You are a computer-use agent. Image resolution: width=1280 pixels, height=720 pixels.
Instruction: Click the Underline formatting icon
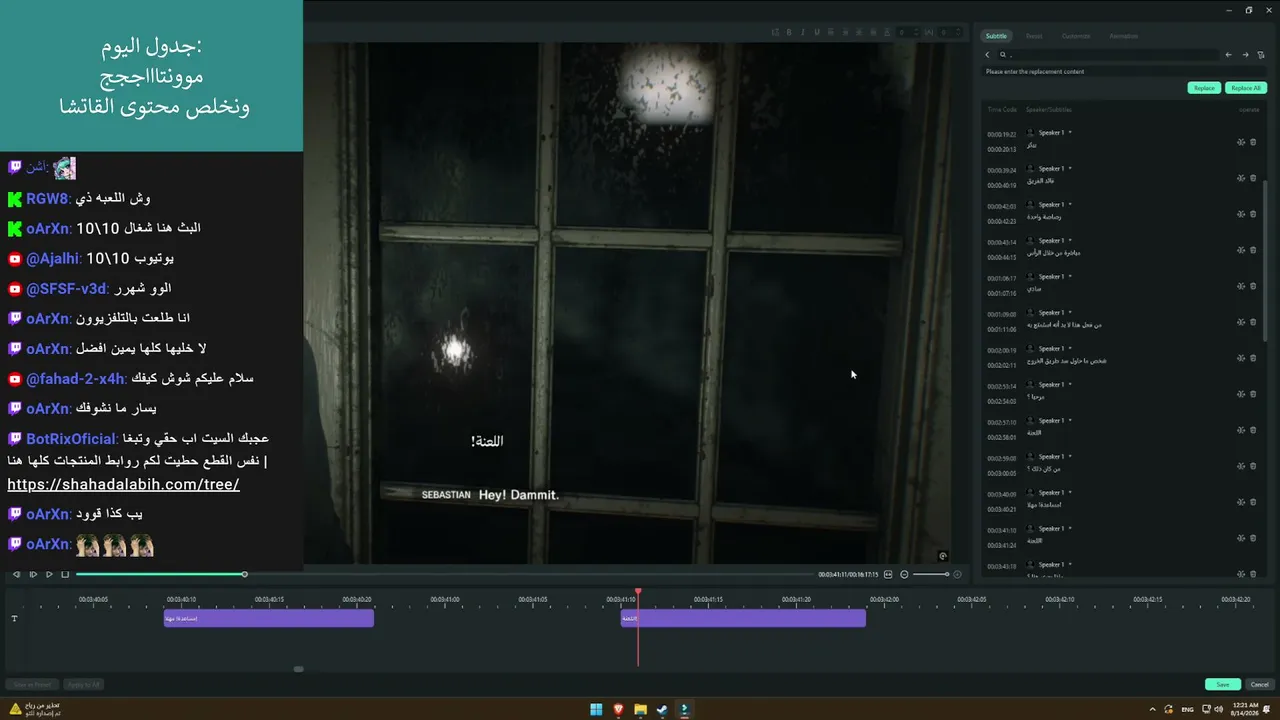[x=817, y=32]
